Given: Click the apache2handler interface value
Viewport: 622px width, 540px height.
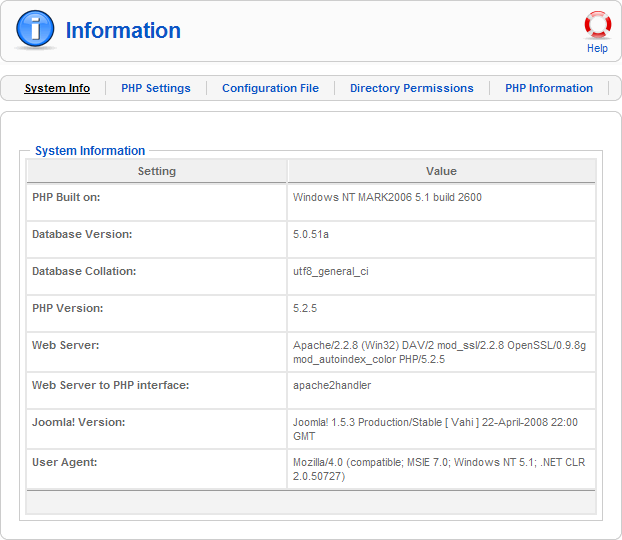Looking at the screenshot, I should pyautogui.click(x=332, y=385).
